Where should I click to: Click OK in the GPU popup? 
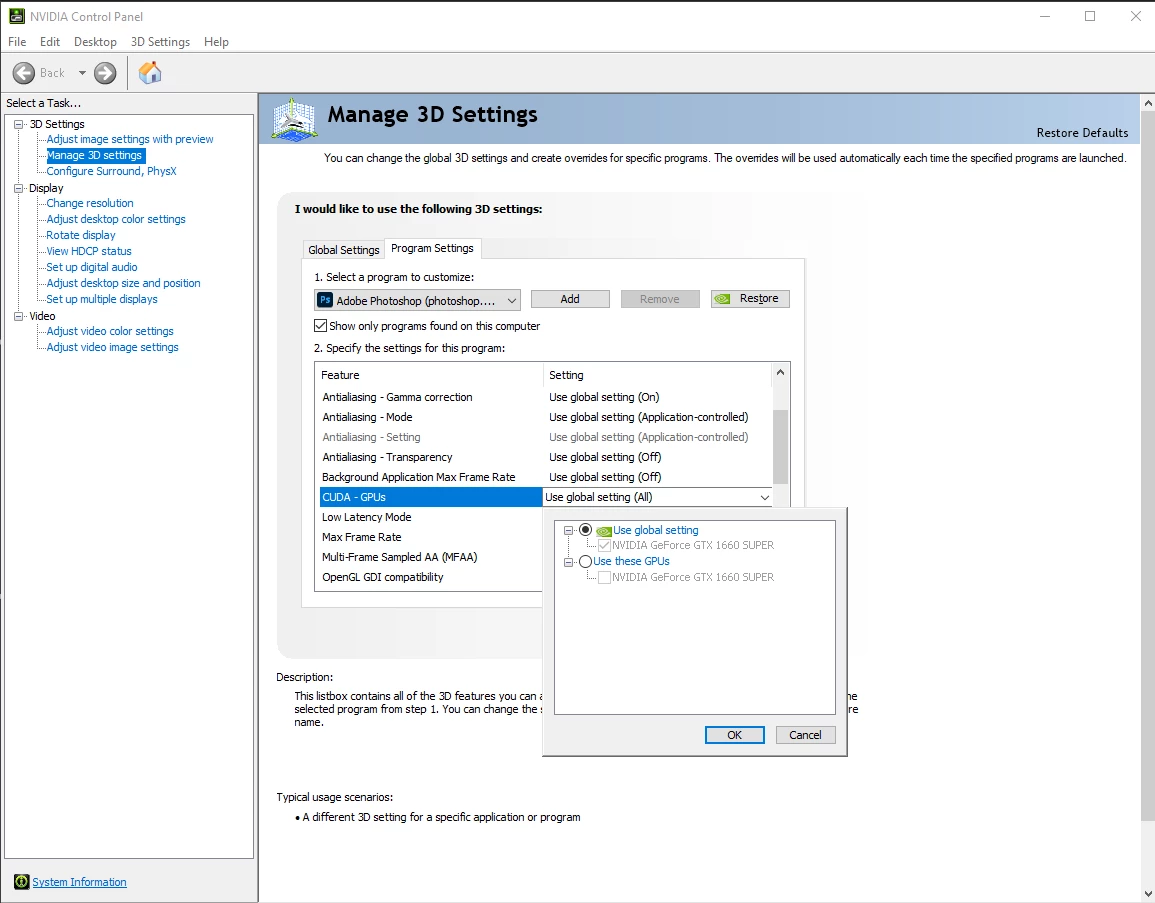click(734, 734)
